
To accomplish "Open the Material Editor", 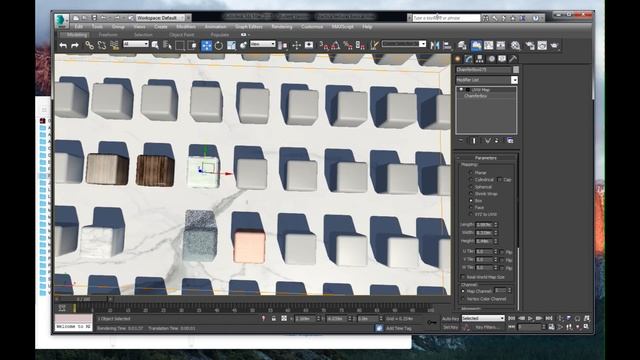I will click(516, 46).
